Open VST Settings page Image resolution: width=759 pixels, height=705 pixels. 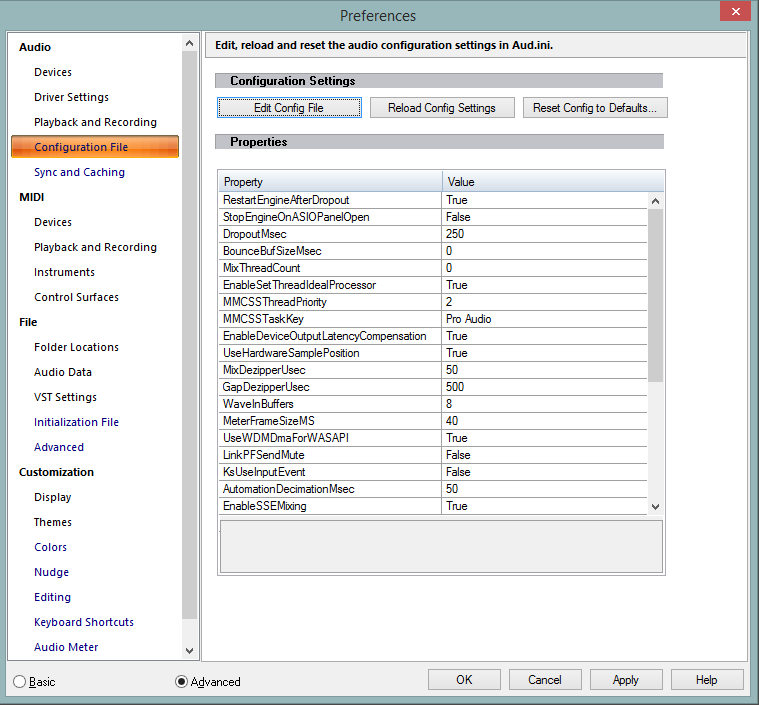pos(65,397)
